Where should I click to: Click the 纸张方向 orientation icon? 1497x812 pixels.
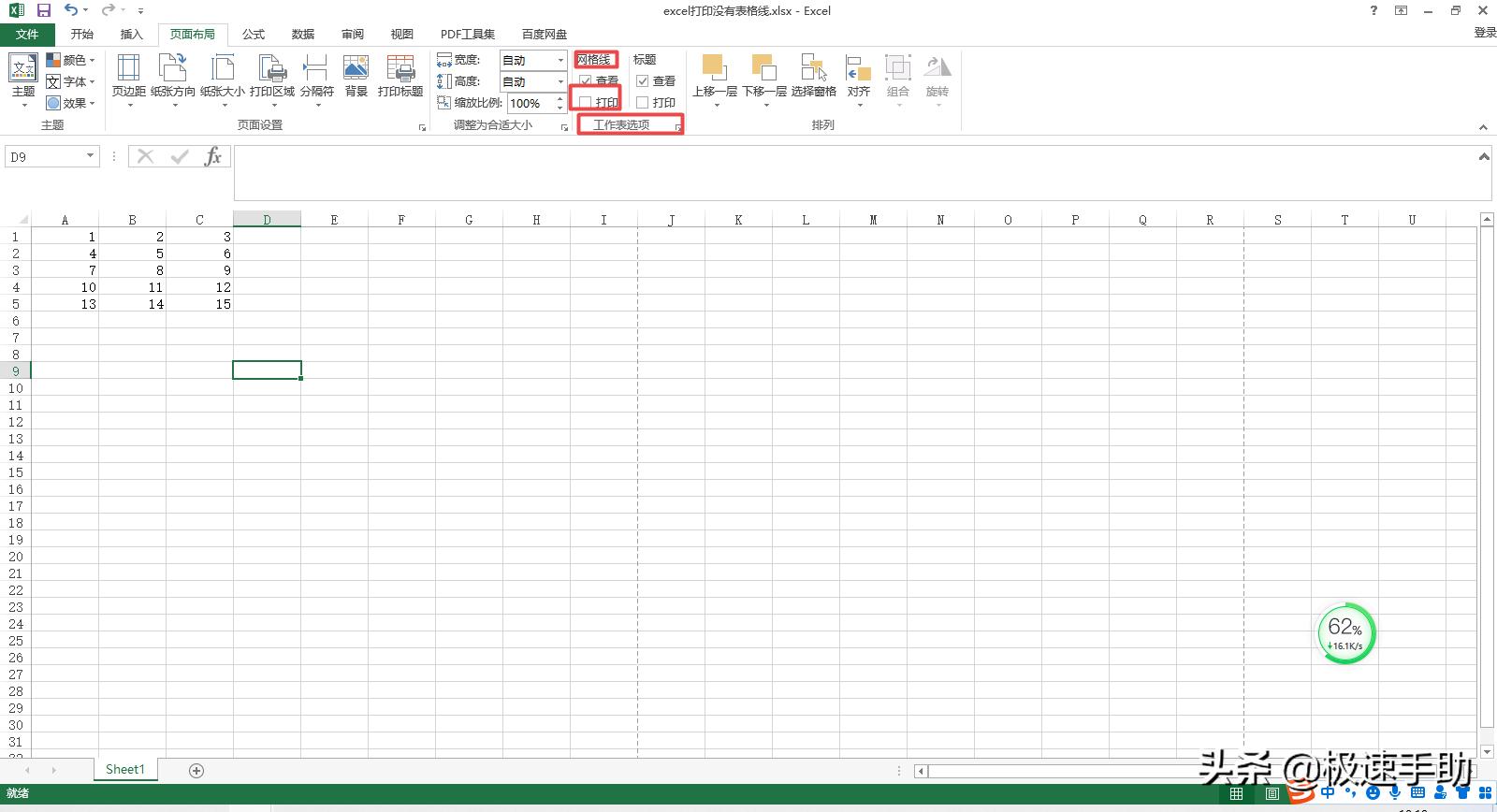[173, 75]
